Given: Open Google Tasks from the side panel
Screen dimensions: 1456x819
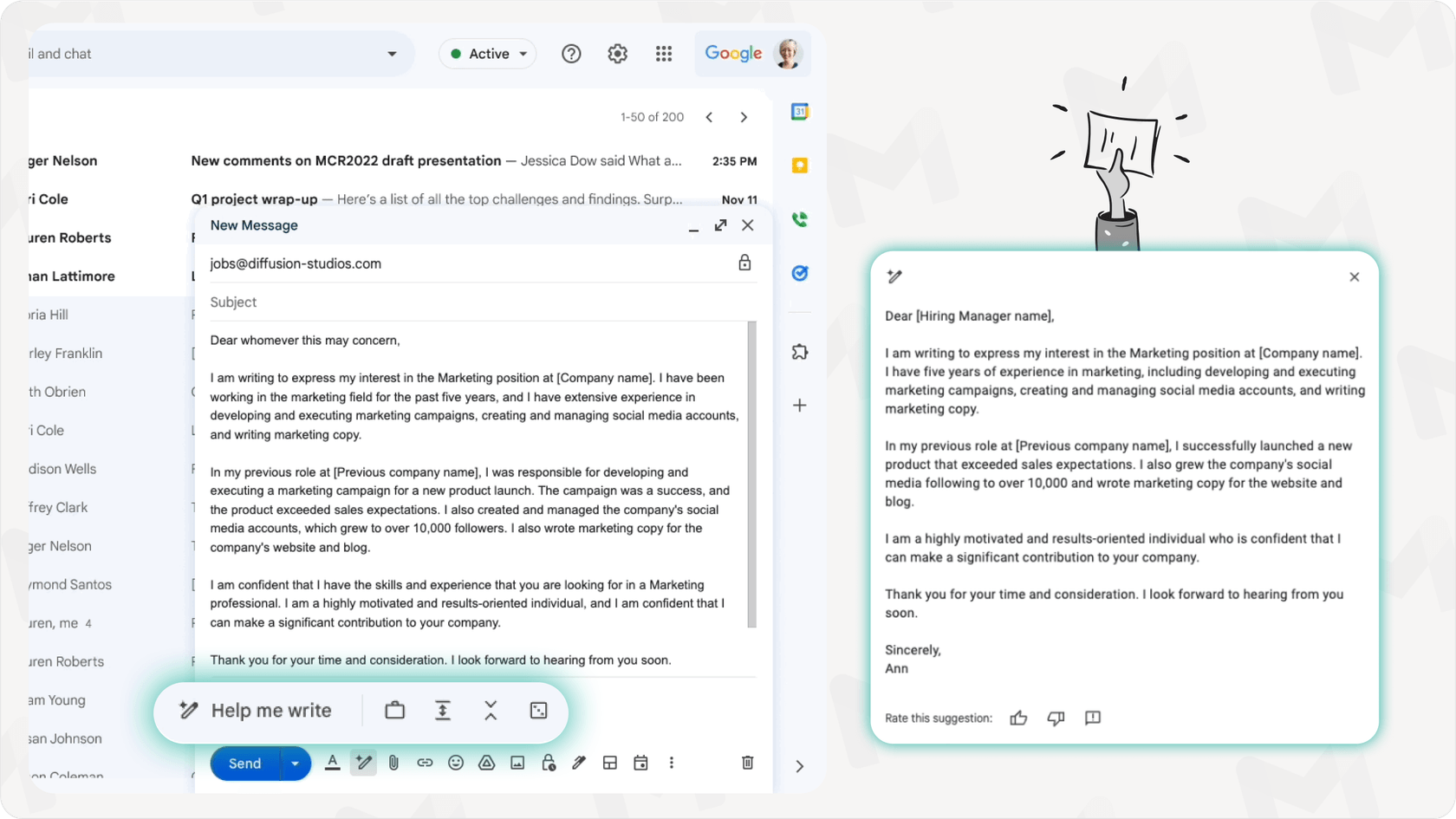Looking at the screenshot, I should point(799,273).
